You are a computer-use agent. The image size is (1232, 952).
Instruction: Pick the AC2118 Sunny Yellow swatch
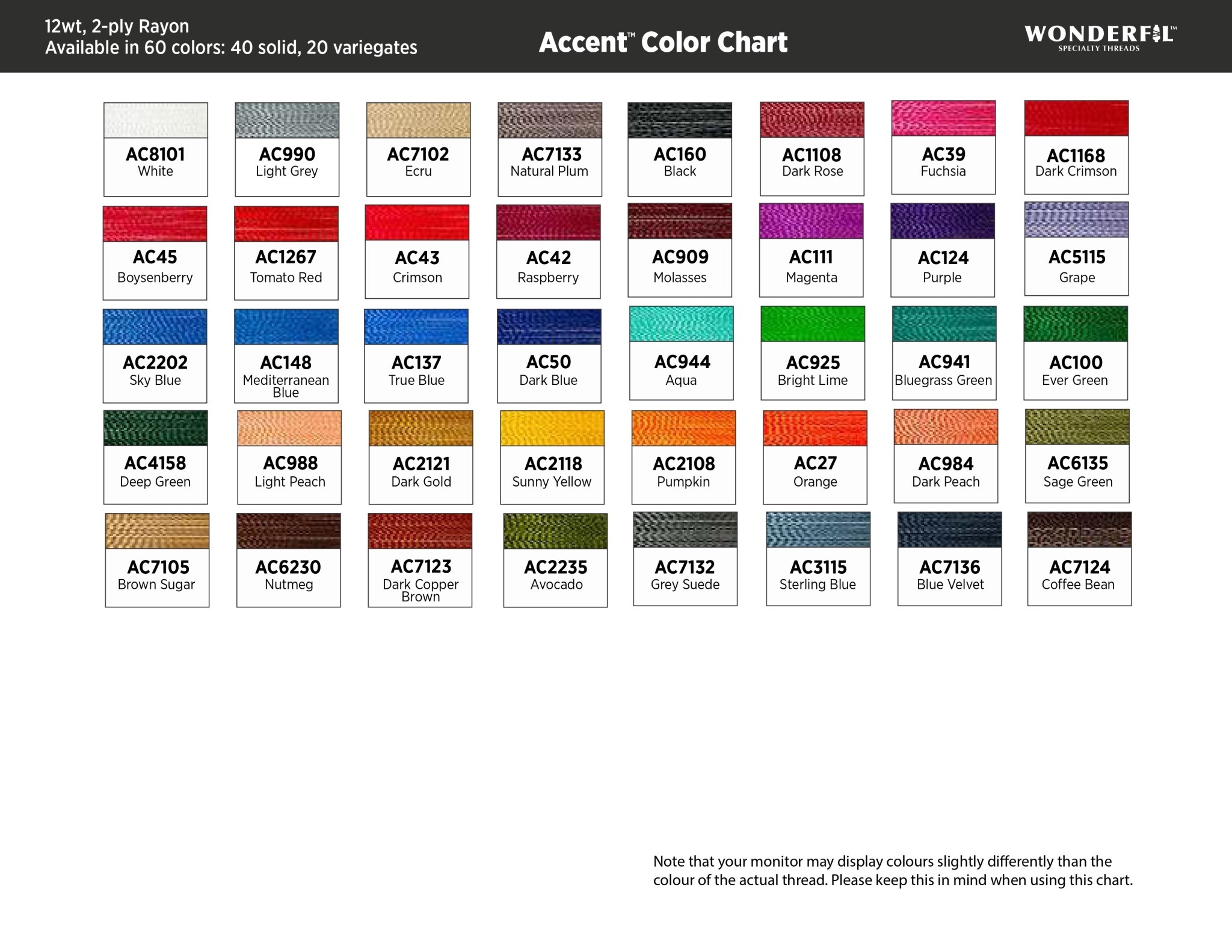click(552, 458)
